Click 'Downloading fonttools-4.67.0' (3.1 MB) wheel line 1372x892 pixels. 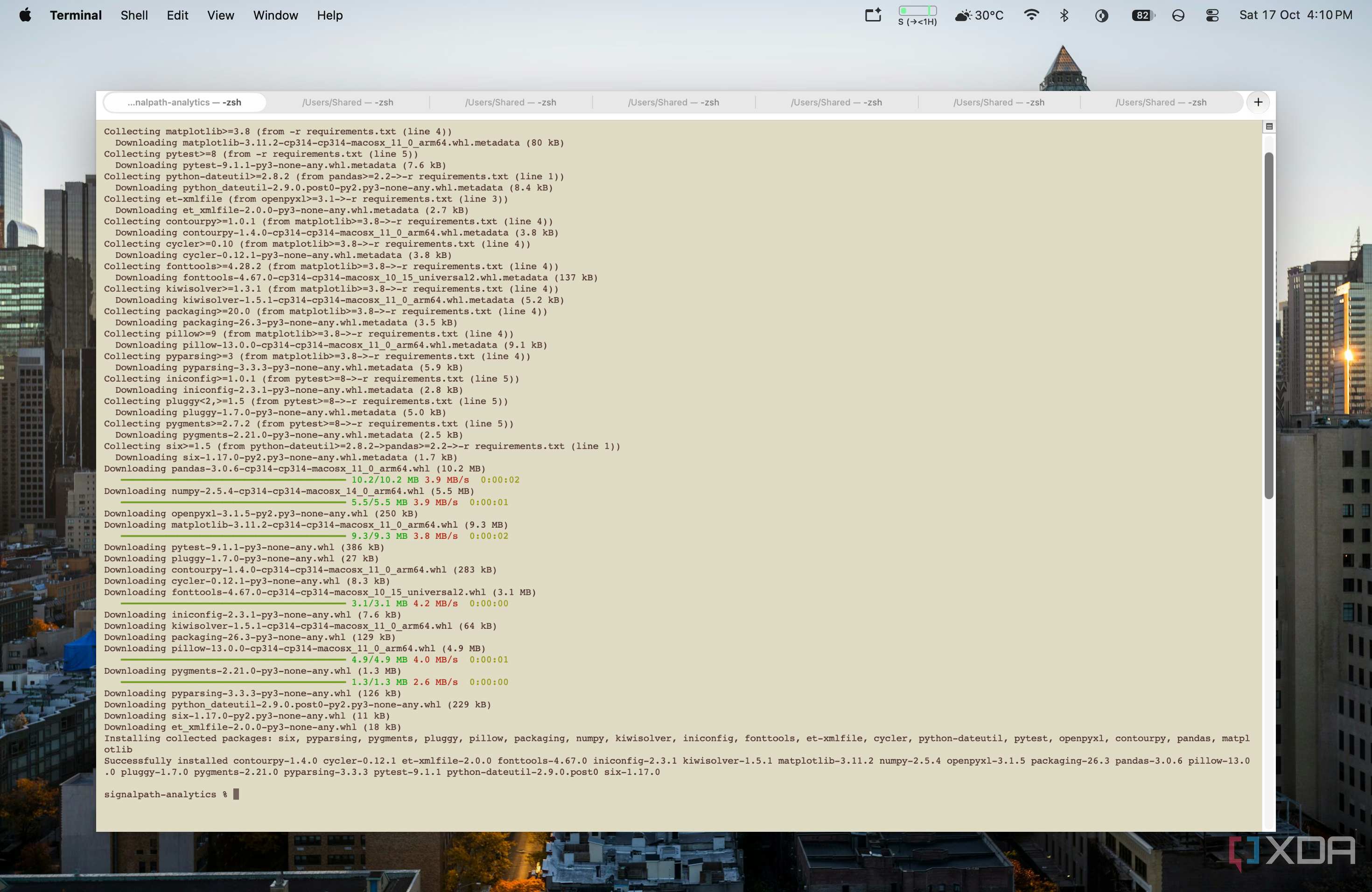tap(320, 592)
